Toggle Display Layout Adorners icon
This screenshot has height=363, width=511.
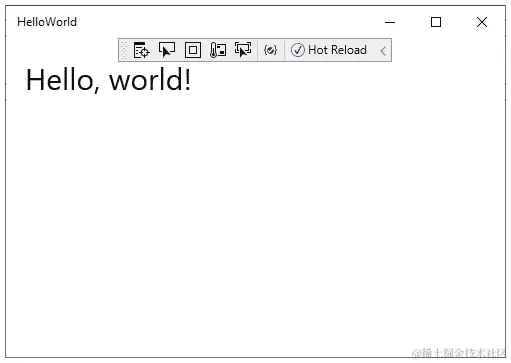click(x=193, y=50)
